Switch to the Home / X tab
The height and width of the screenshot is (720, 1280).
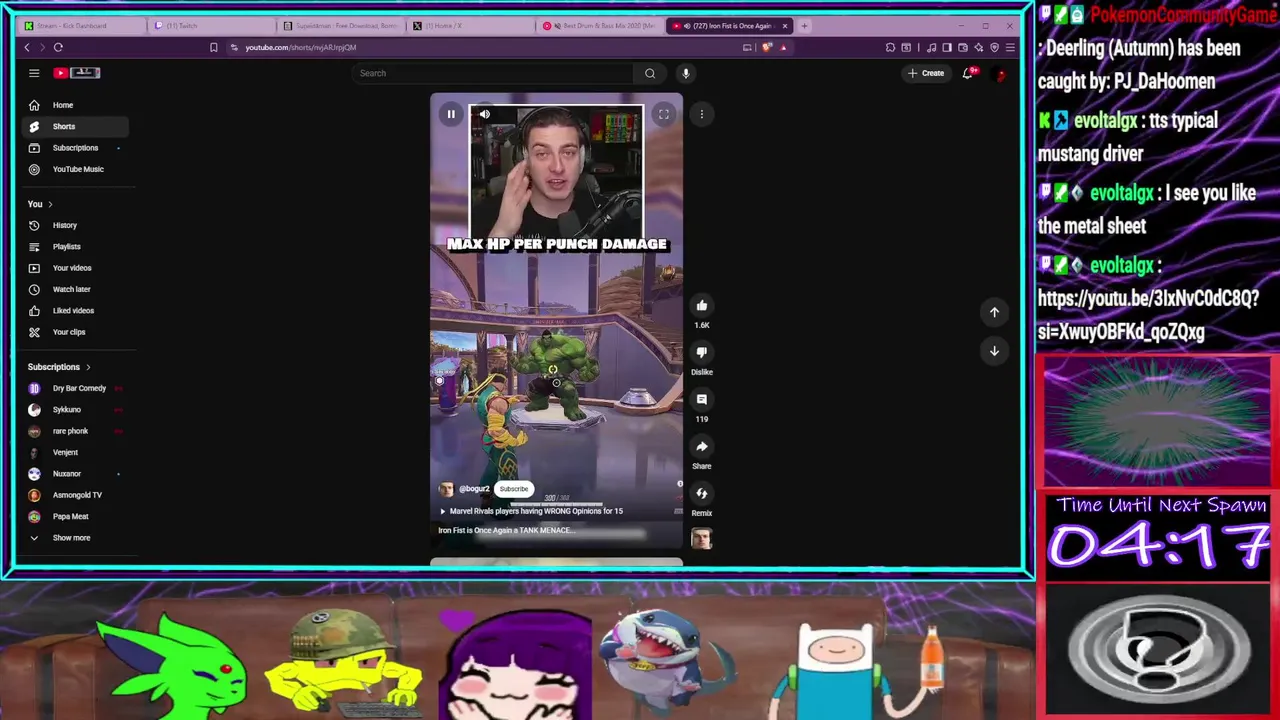[x=470, y=26]
